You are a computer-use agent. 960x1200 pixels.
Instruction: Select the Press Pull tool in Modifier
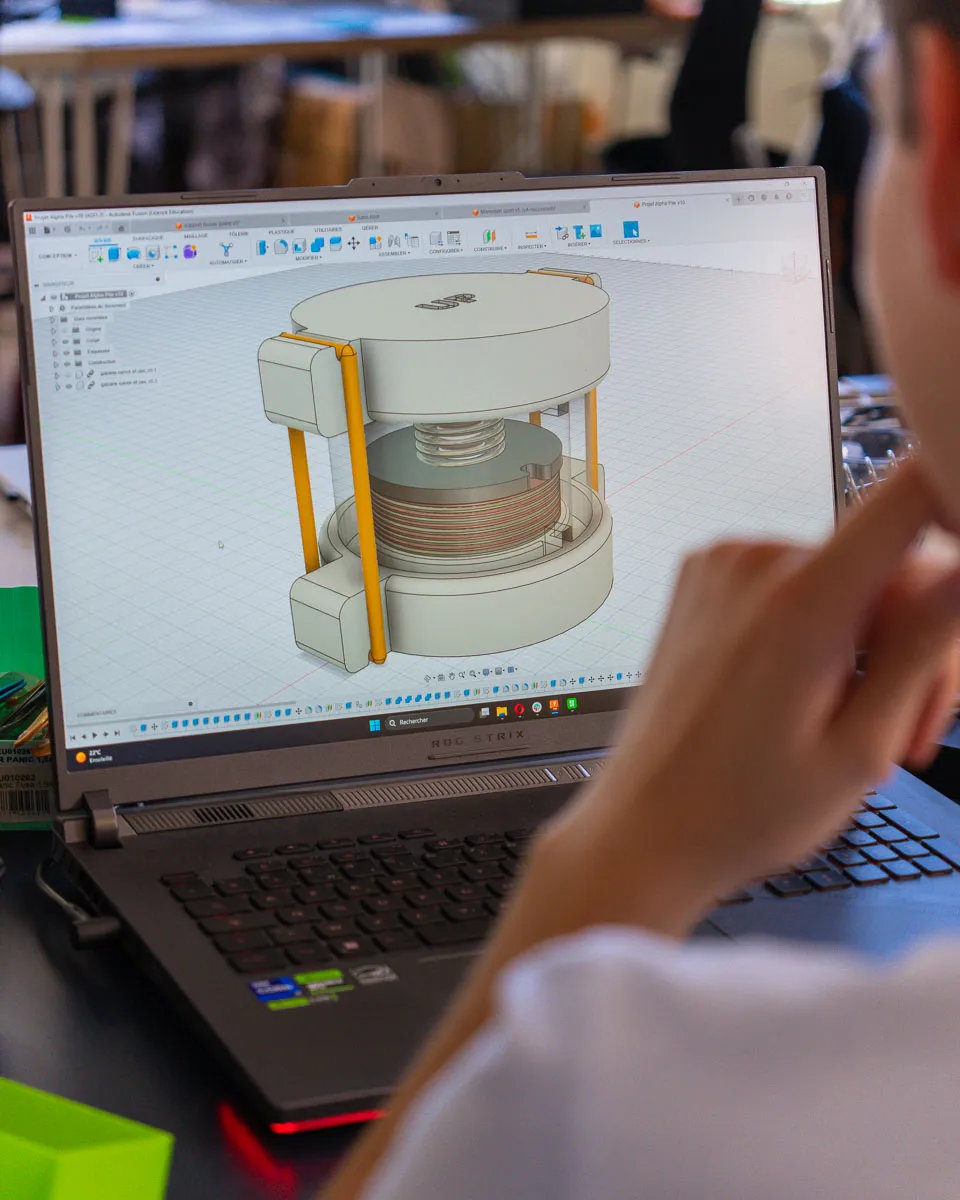tap(263, 247)
